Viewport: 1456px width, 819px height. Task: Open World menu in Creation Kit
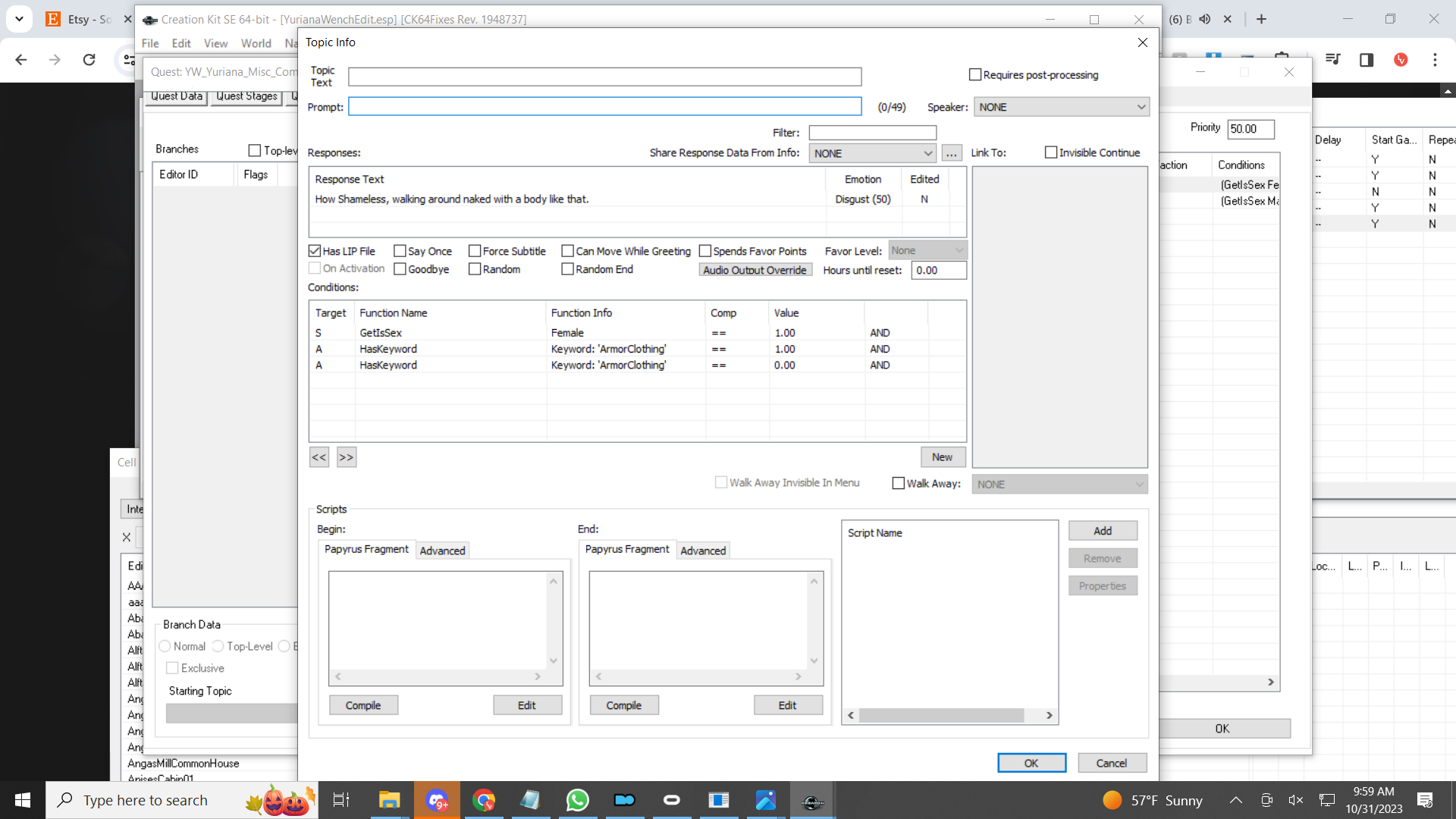click(x=256, y=43)
